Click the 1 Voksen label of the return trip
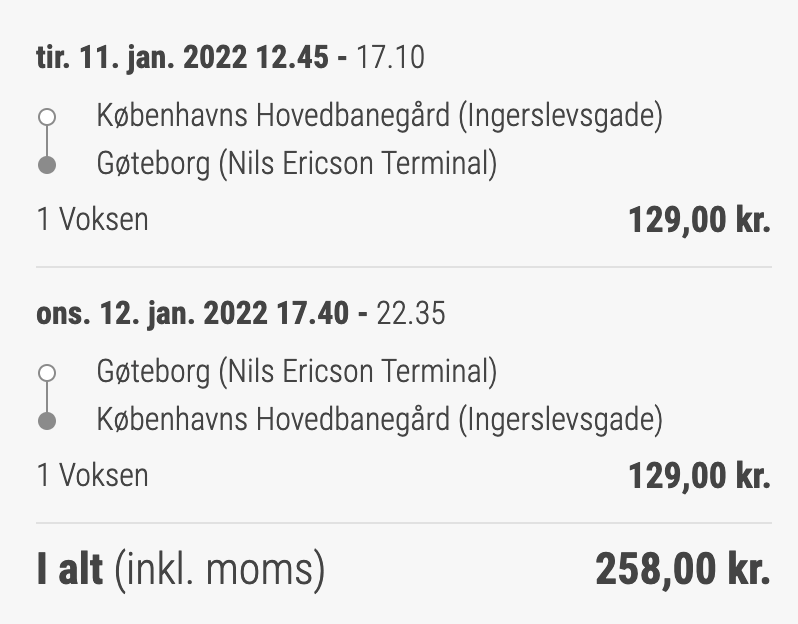This screenshot has width=798, height=624. point(93,475)
